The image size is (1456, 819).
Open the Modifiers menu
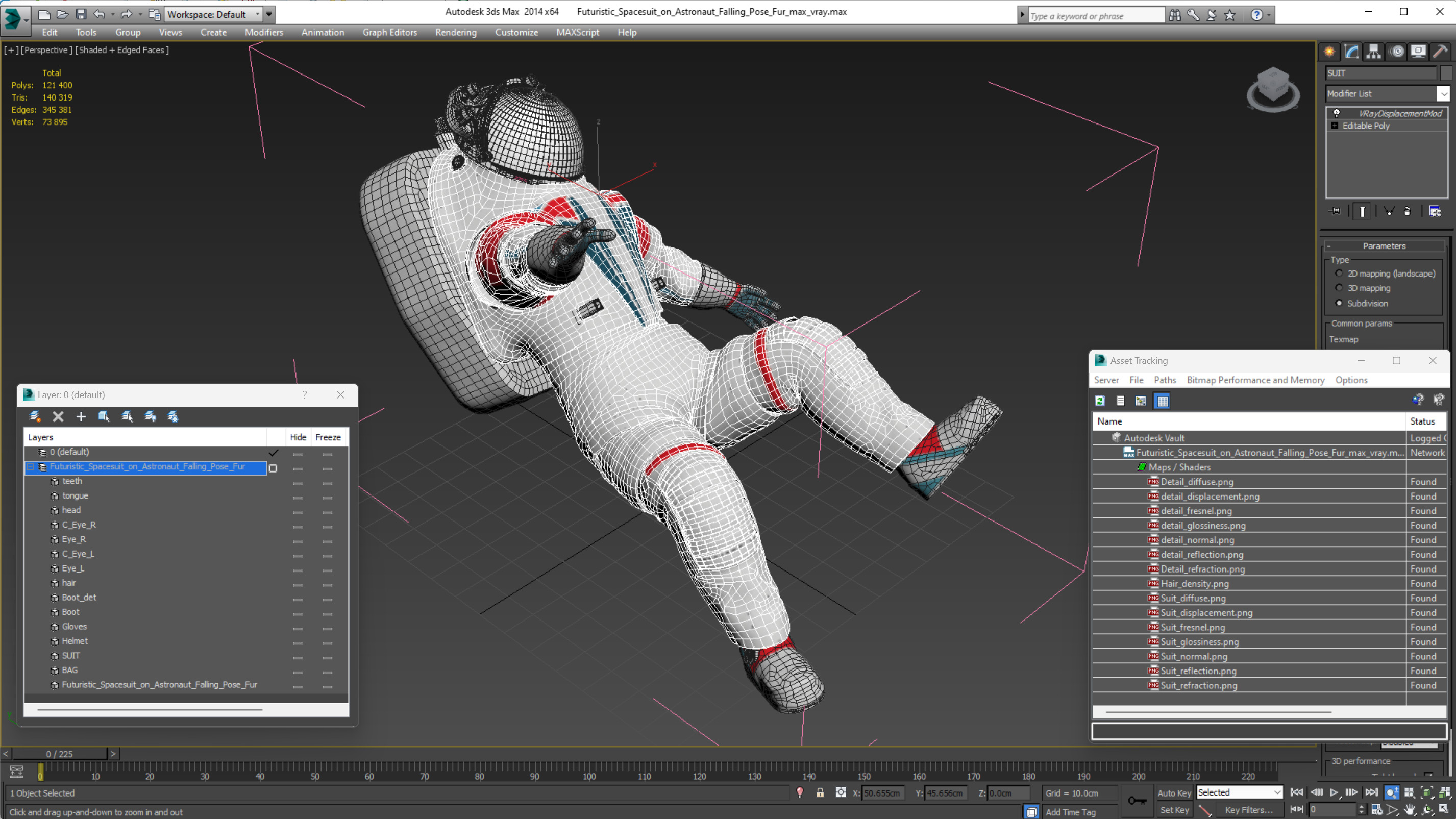264,32
